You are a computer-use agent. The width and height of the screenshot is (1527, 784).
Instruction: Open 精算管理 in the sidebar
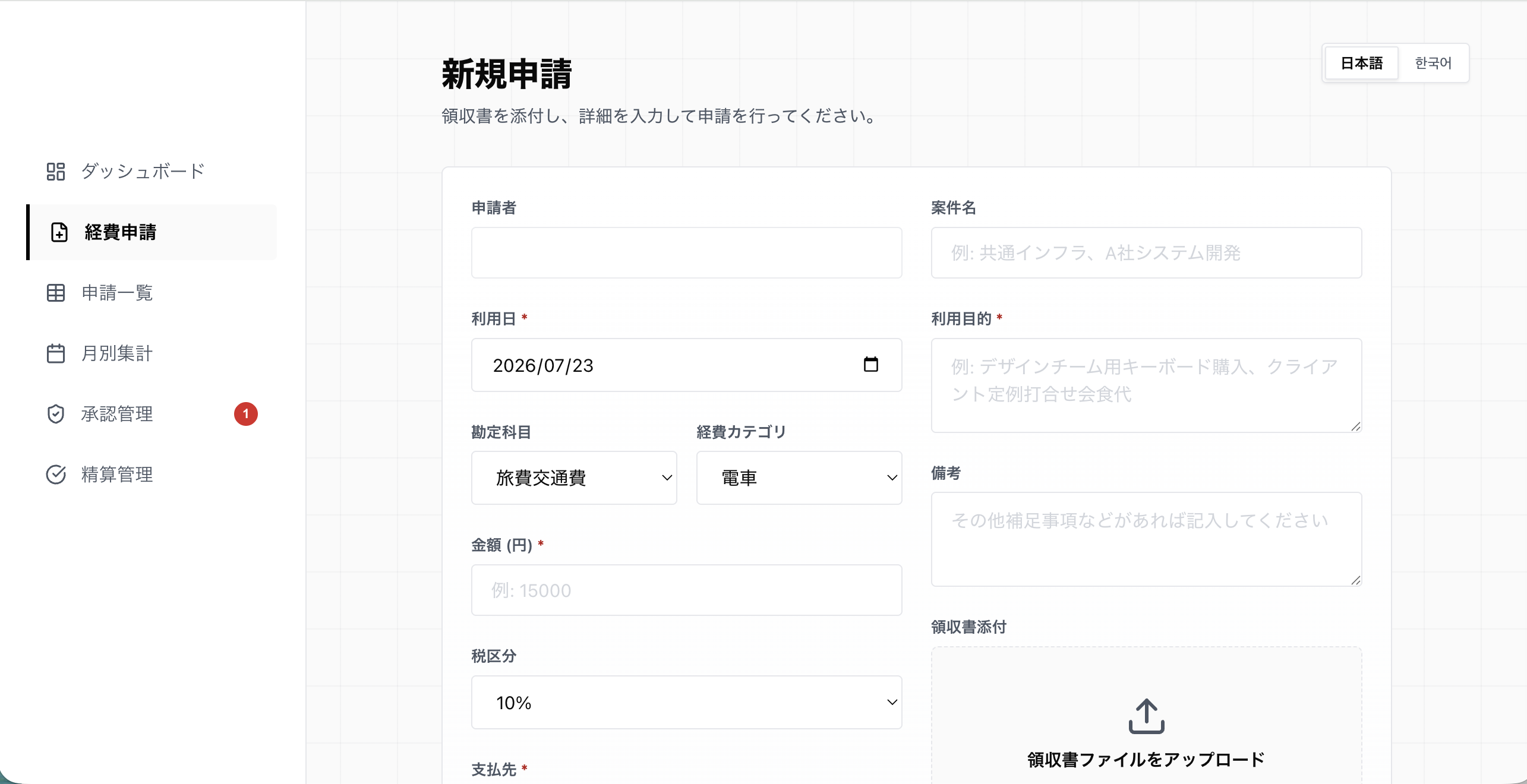tap(152, 475)
